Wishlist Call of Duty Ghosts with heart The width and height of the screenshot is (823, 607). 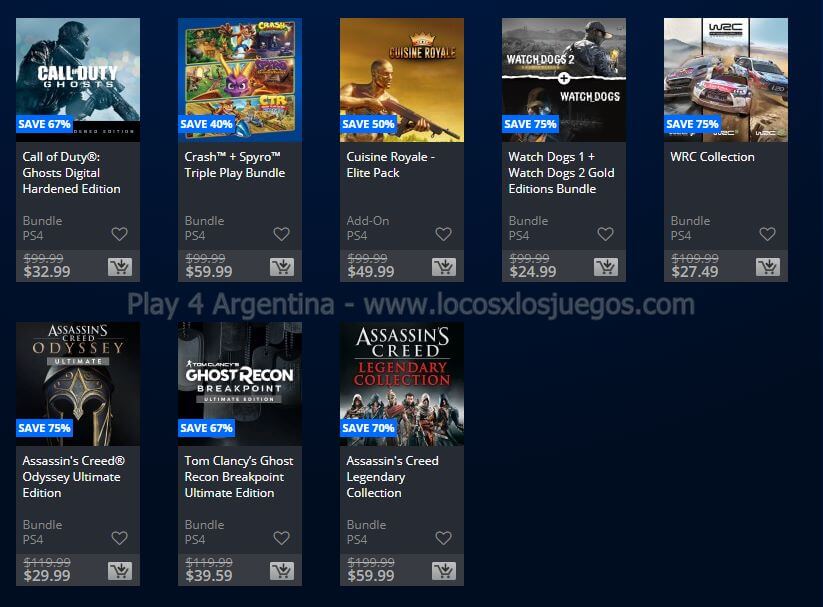pos(120,234)
